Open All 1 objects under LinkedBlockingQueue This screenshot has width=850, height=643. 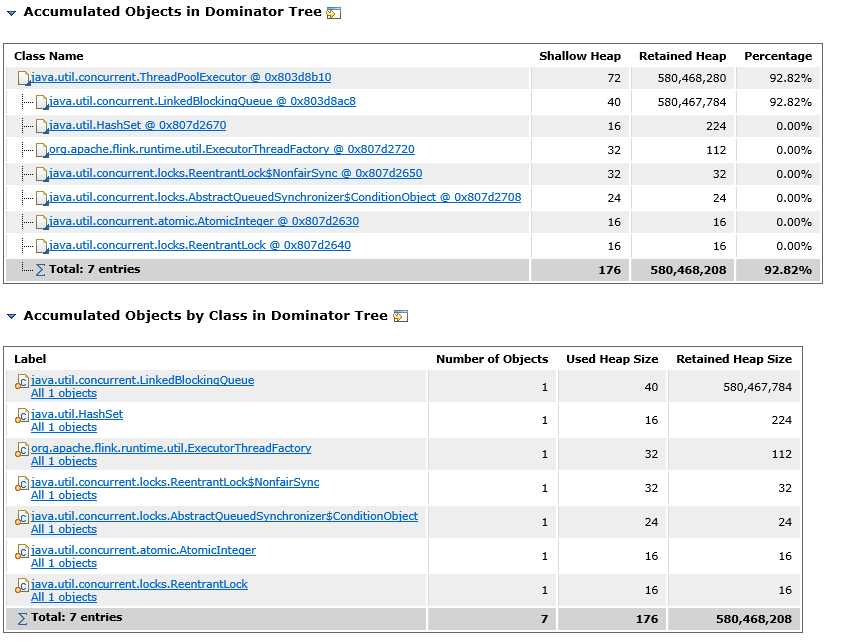click(x=63, y=393)
